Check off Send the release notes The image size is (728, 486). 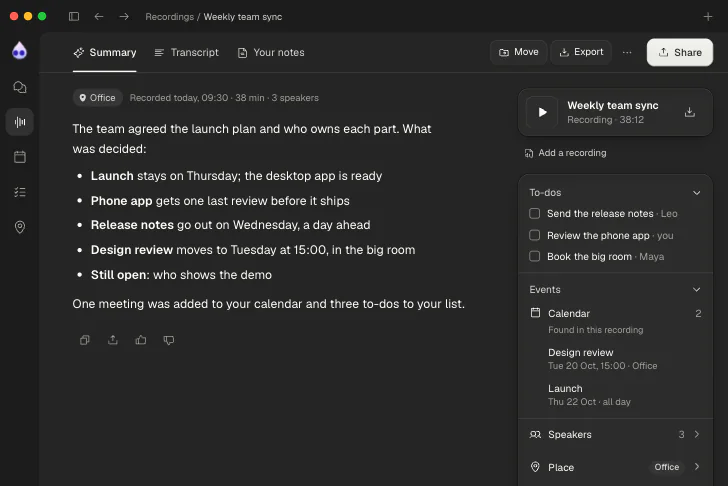534,214
